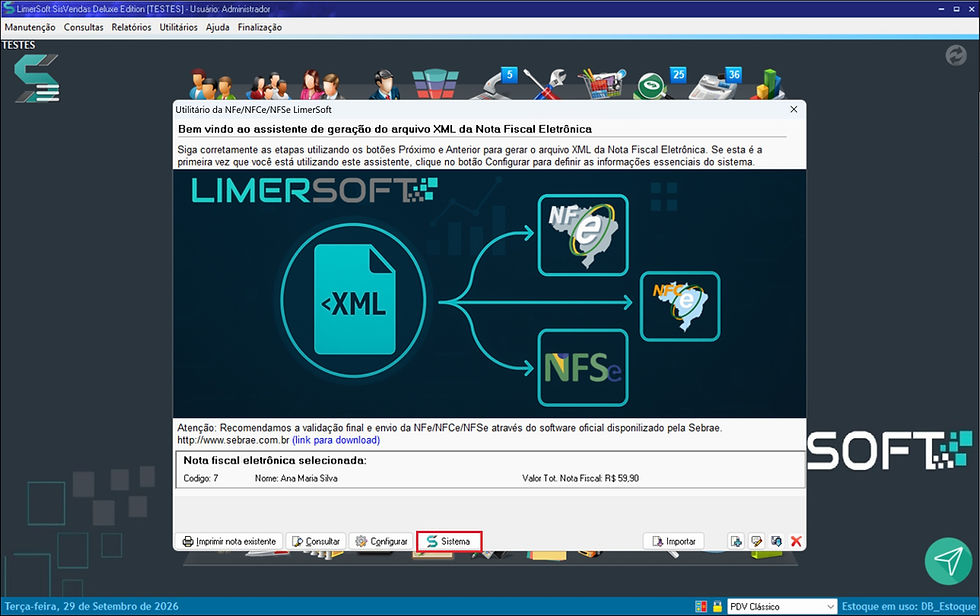The image size is (980, 616).
Task: Click the disk with blue download arrow icon
Action: coord(776,541)
